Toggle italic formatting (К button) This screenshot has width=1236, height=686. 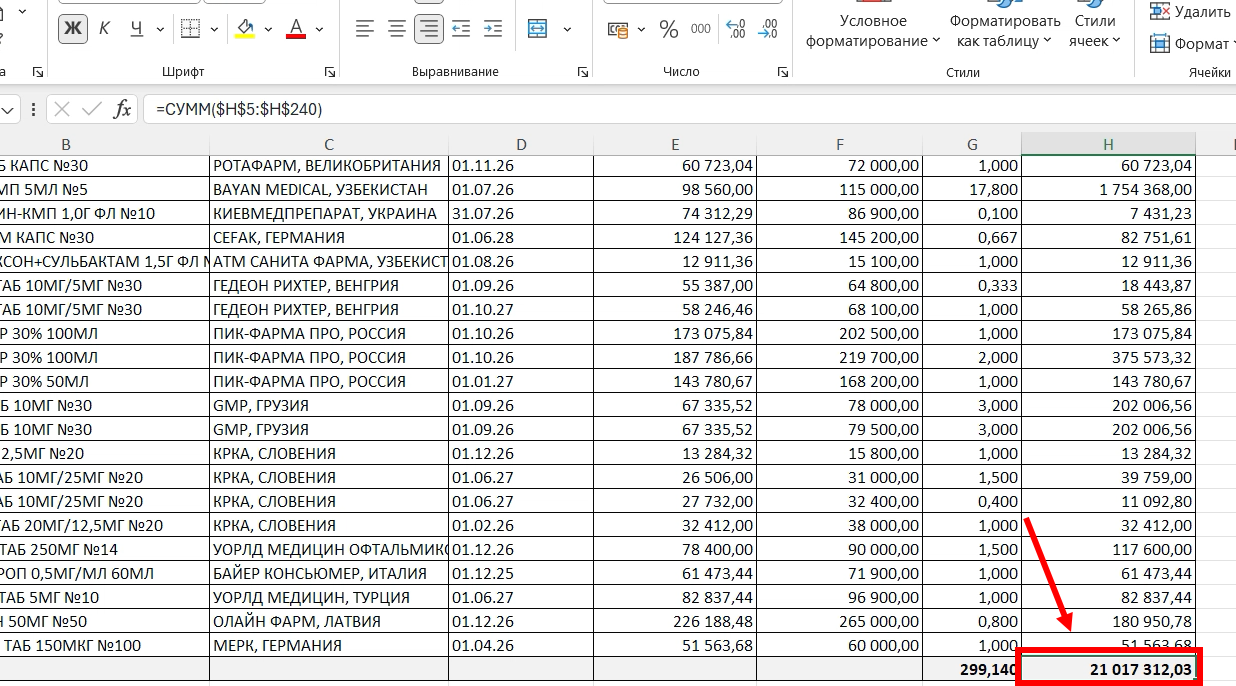click(x=105, y=29)
